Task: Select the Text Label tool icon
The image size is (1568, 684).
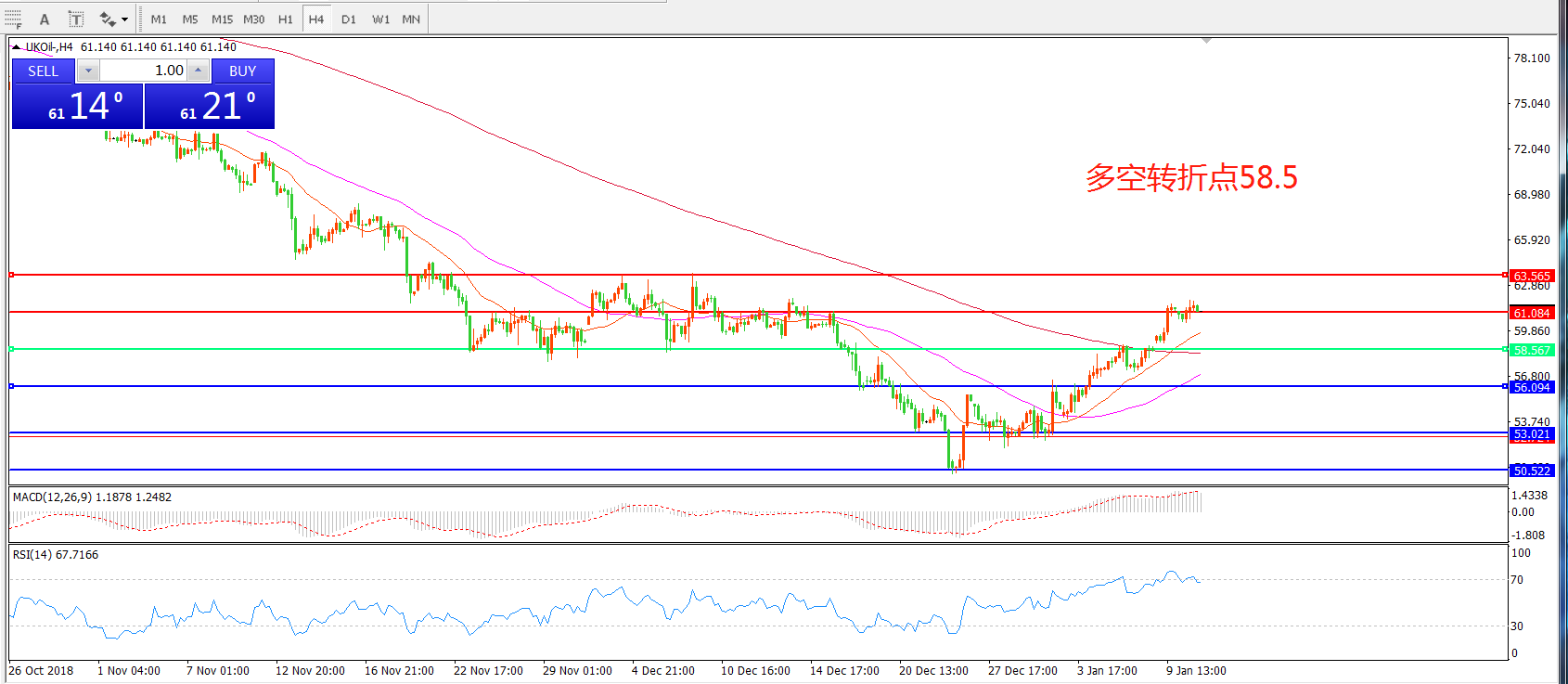Action: [x=76, y=19]
